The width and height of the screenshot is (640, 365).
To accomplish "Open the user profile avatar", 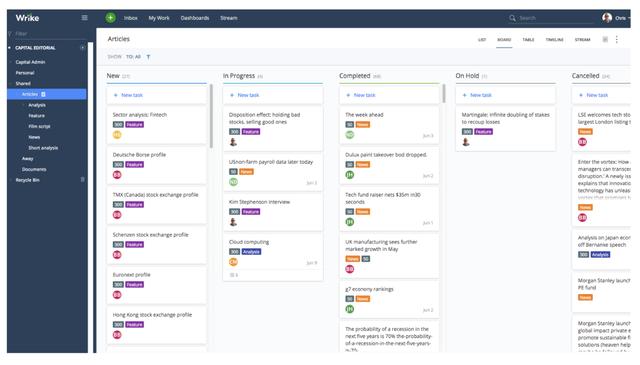I will (x=607, y=18).
